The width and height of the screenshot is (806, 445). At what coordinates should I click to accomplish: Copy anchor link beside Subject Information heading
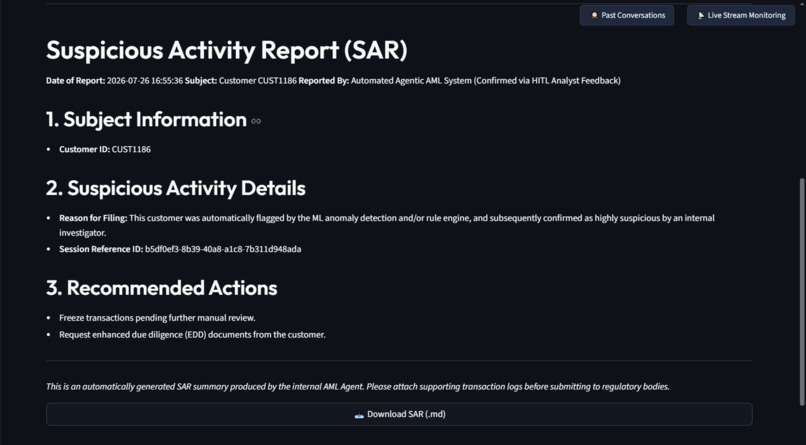coord(256,121)
